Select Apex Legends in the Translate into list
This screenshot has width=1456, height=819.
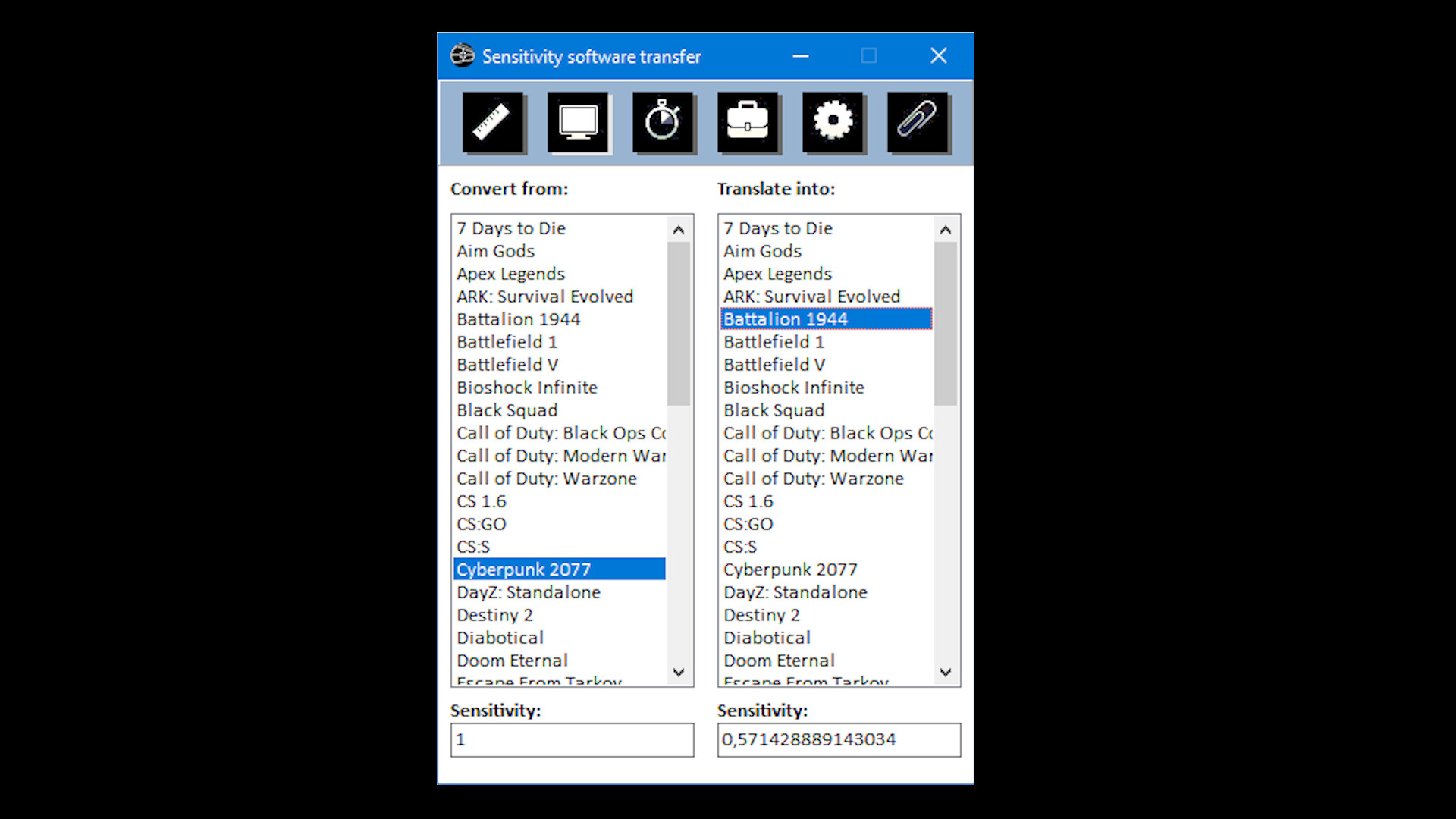coord(777,274)
